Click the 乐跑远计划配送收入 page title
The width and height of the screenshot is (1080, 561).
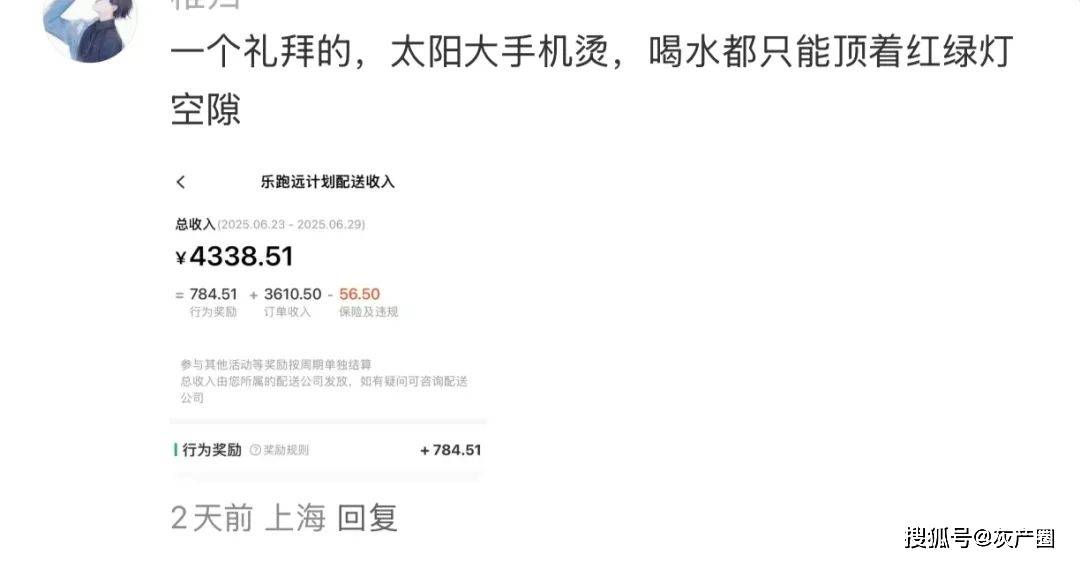point(327,182)
